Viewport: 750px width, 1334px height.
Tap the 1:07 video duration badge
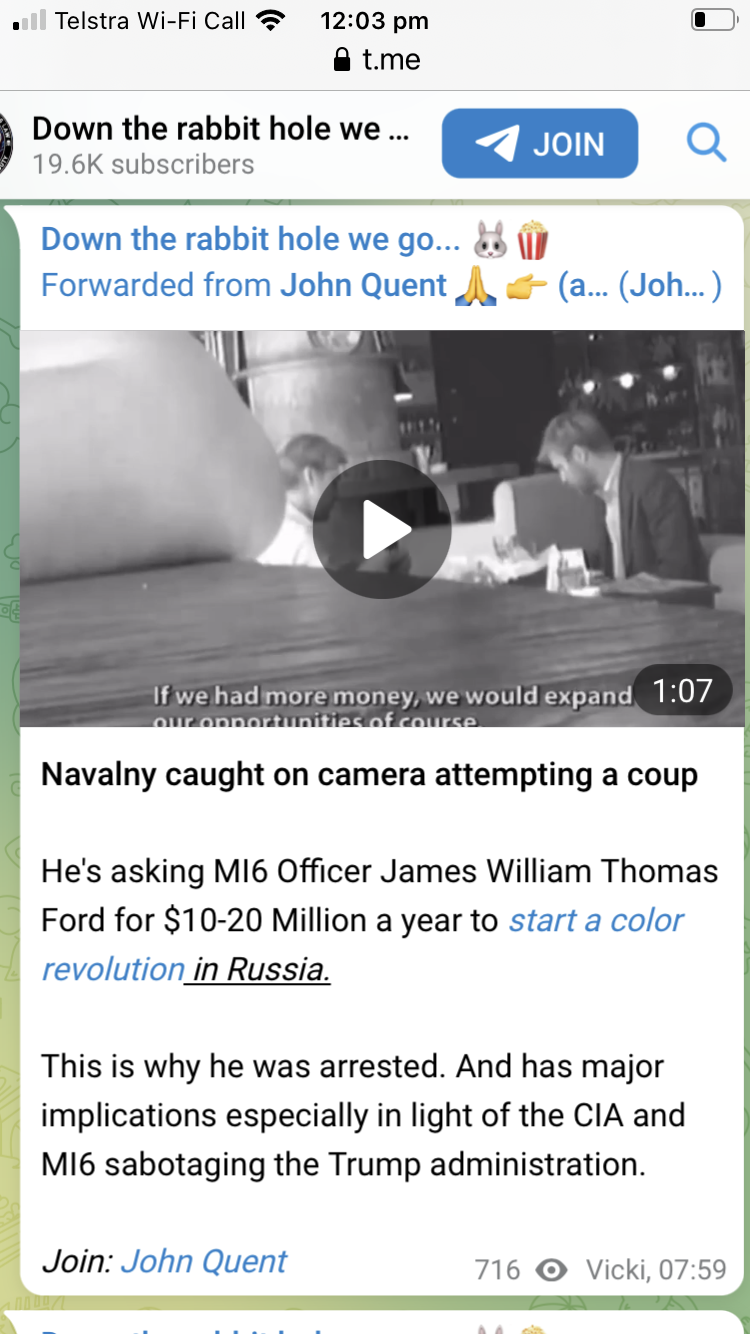pyautogui.click(x=682, y=690)
